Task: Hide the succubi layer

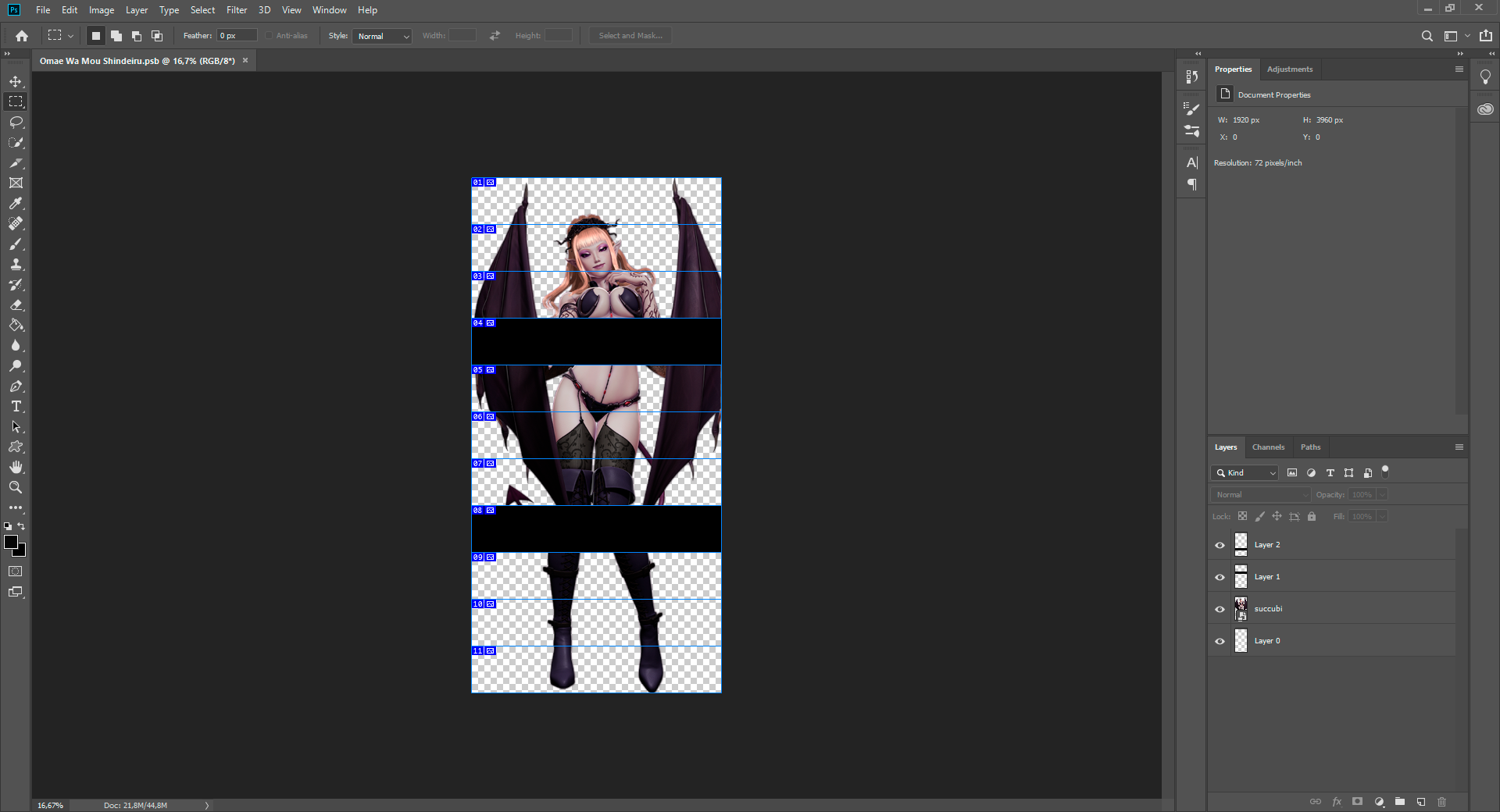Action: pos(1220,609)
